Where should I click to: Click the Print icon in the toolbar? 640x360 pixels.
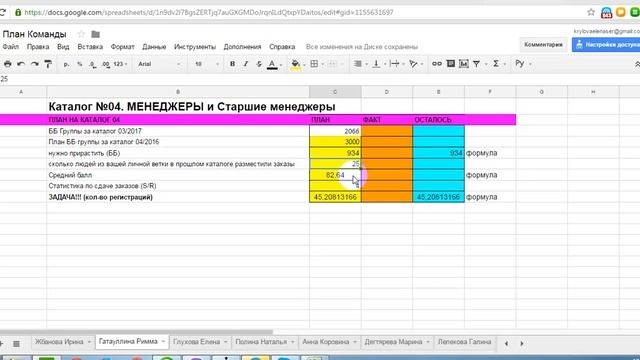7,64
